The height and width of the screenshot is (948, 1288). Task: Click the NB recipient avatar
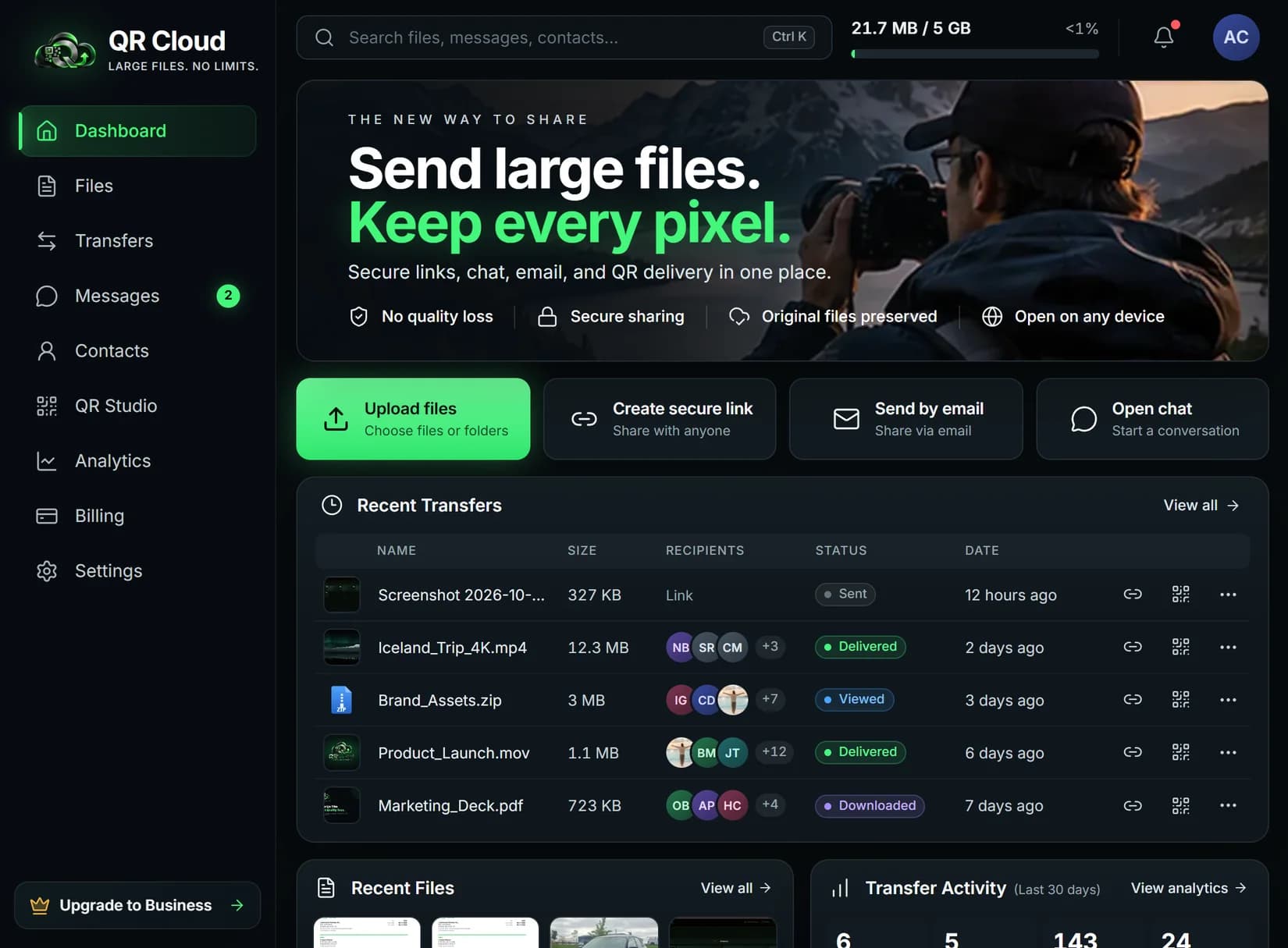pyautogui.click(x=681, y=647)
